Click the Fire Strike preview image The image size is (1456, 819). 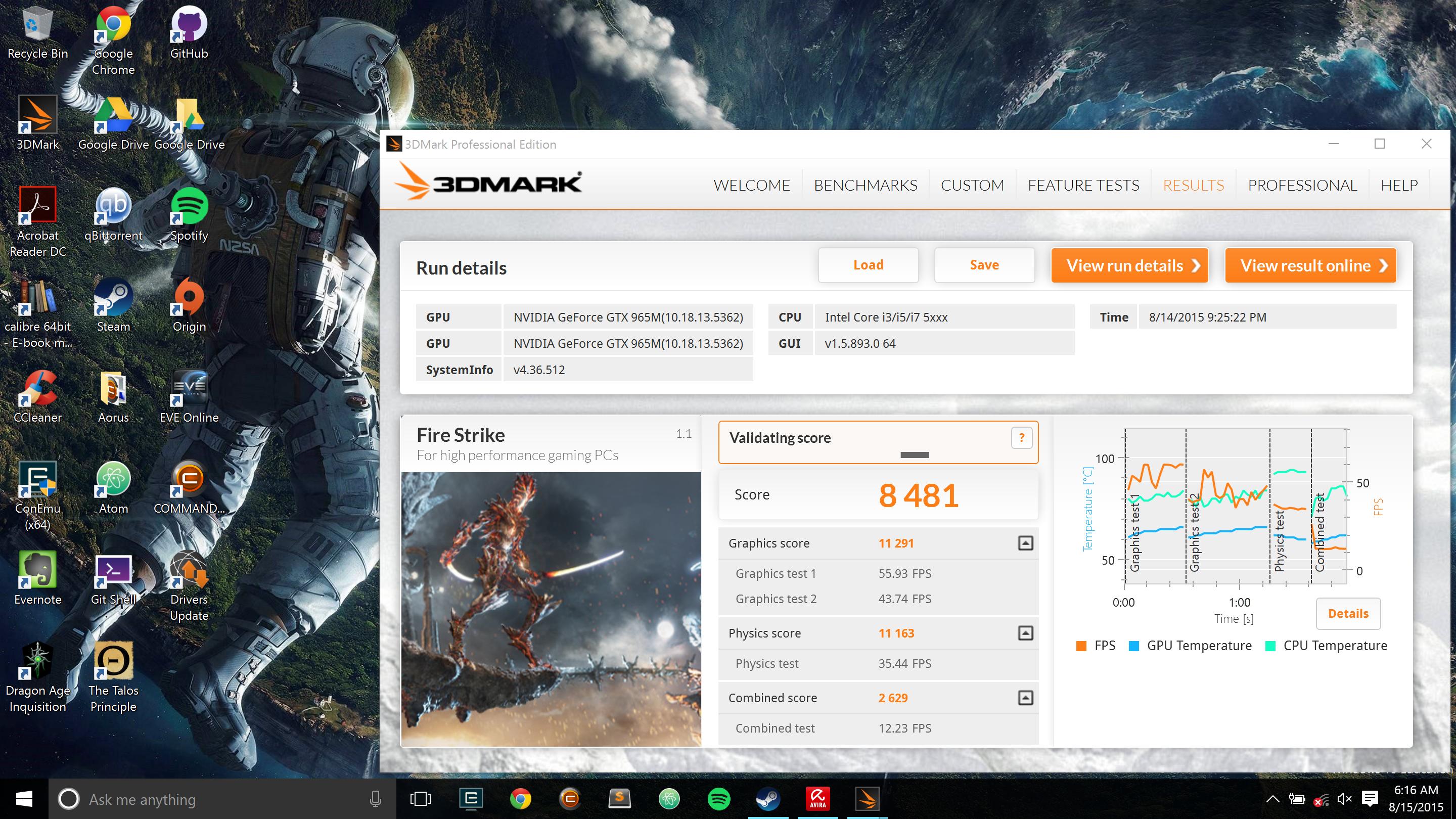point(551,609)
